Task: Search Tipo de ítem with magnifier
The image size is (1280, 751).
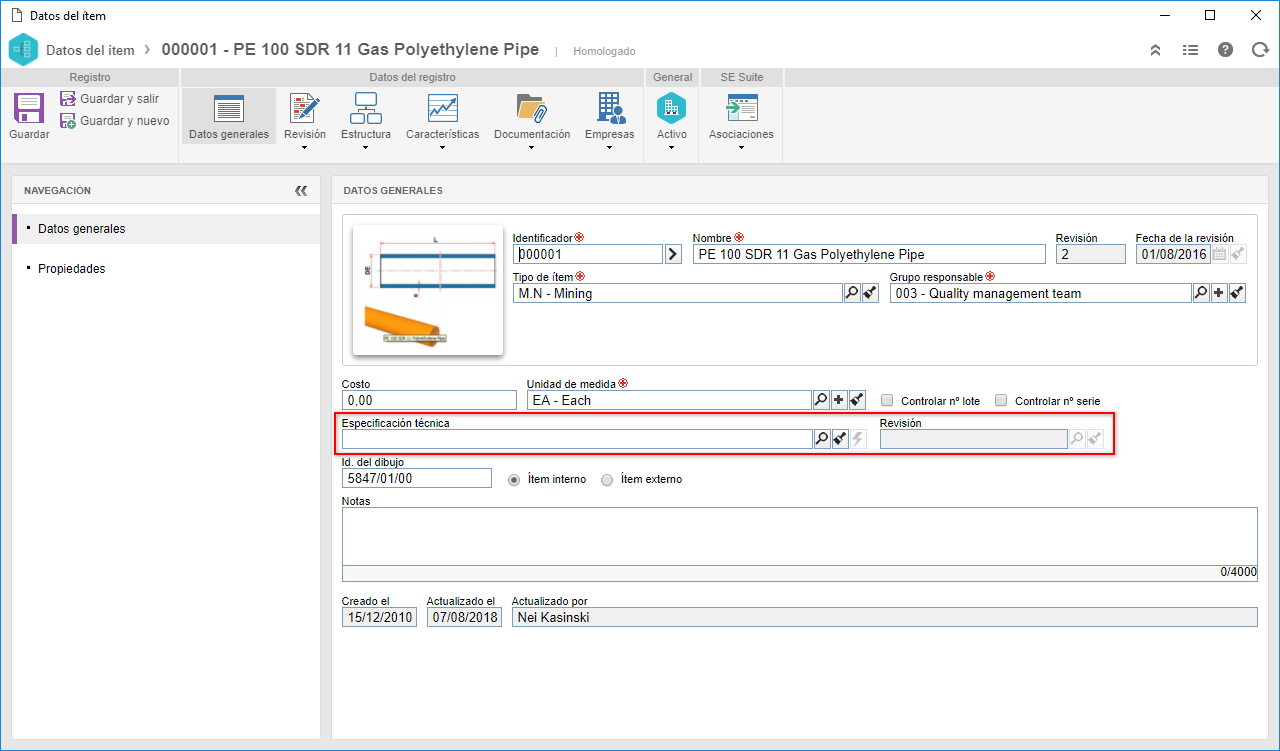Action: tap(851, 293)
